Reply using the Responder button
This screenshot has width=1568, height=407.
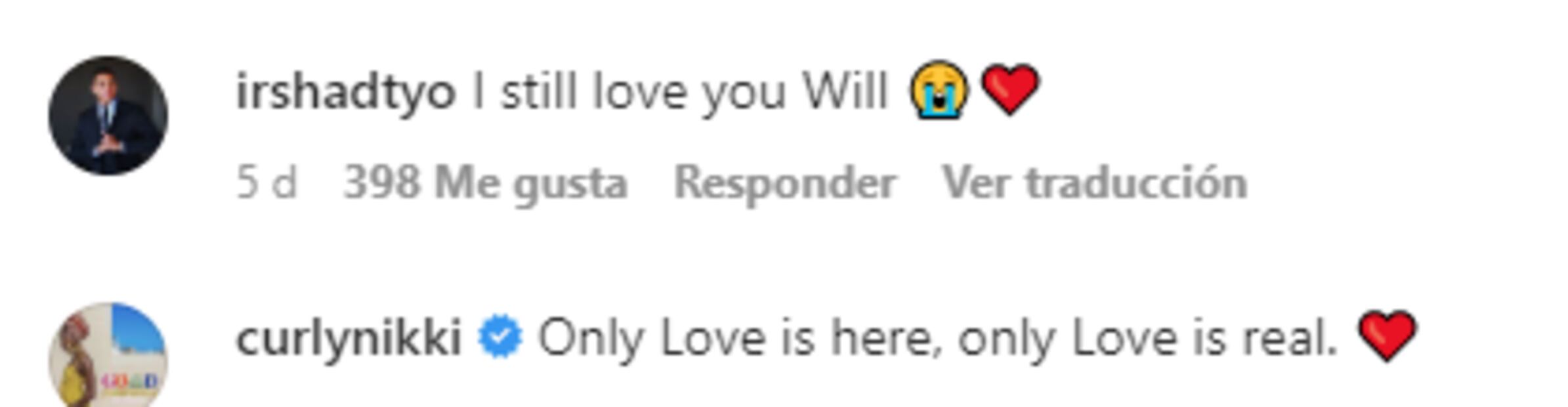(x=785, y=183)
